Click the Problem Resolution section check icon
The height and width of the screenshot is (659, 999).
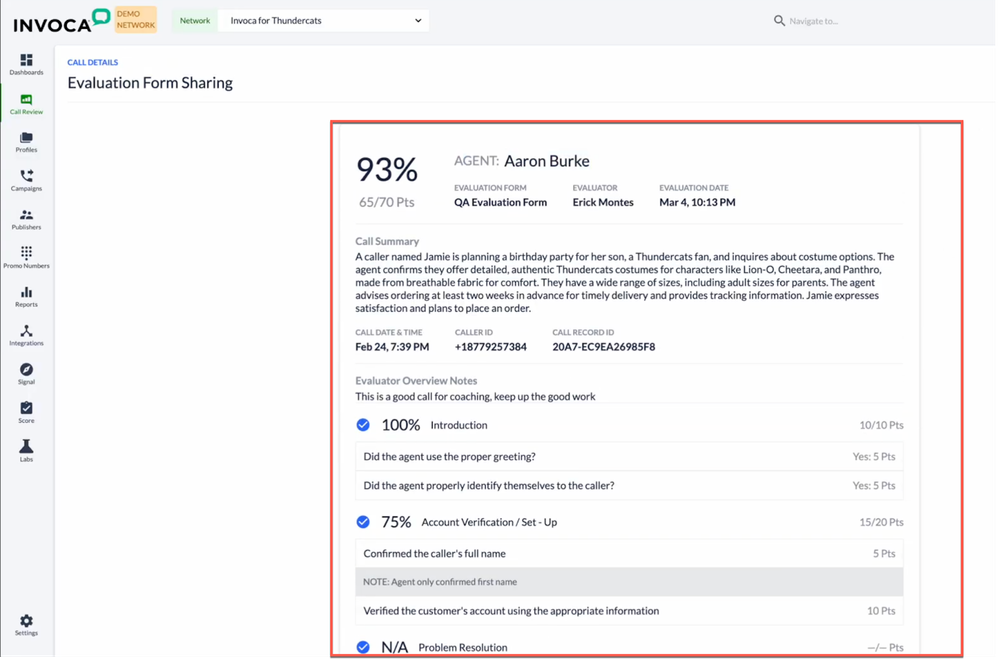363,648
